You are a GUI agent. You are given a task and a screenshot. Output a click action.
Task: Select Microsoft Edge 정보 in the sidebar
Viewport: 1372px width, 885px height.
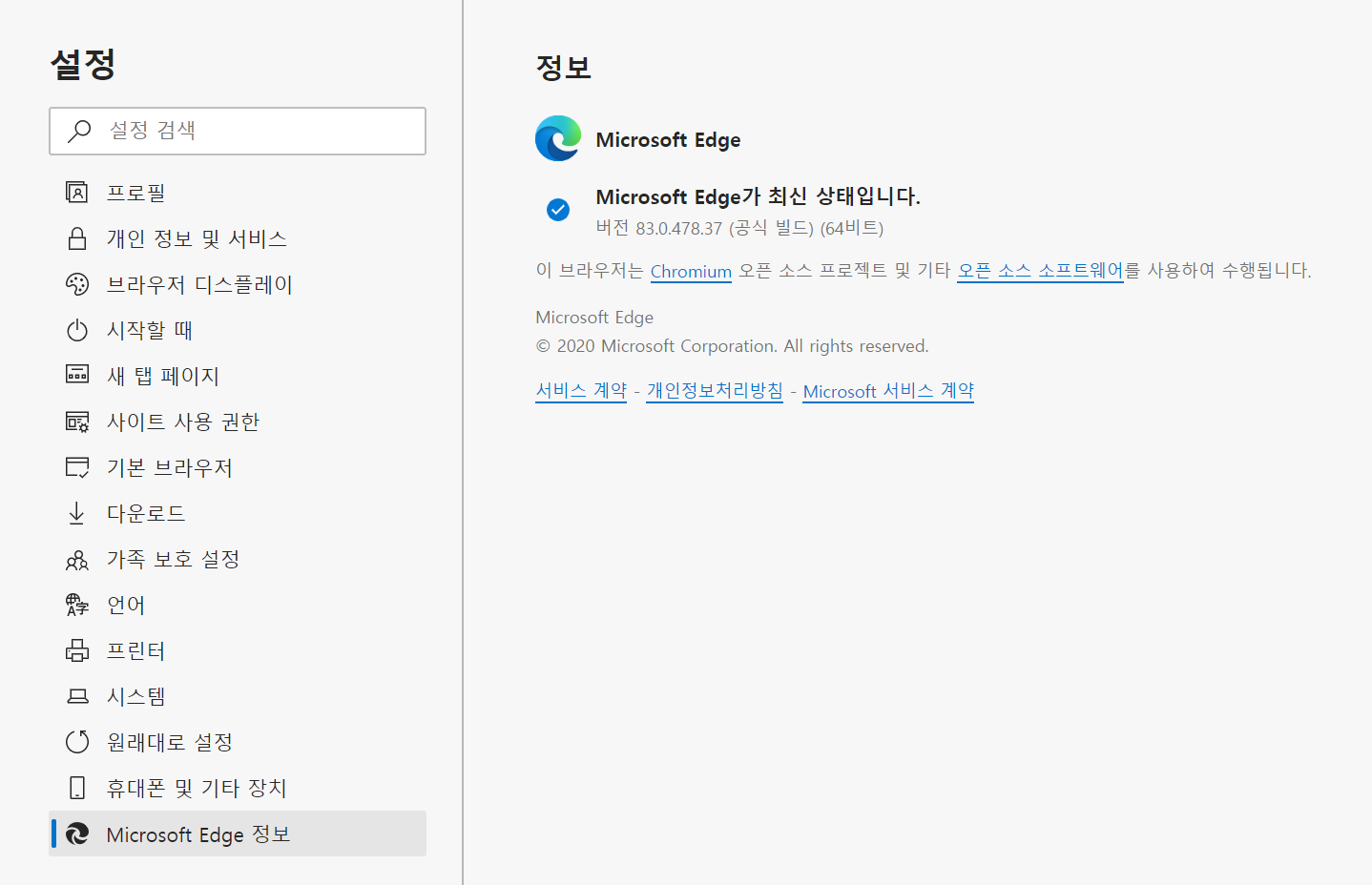(198, 834)
